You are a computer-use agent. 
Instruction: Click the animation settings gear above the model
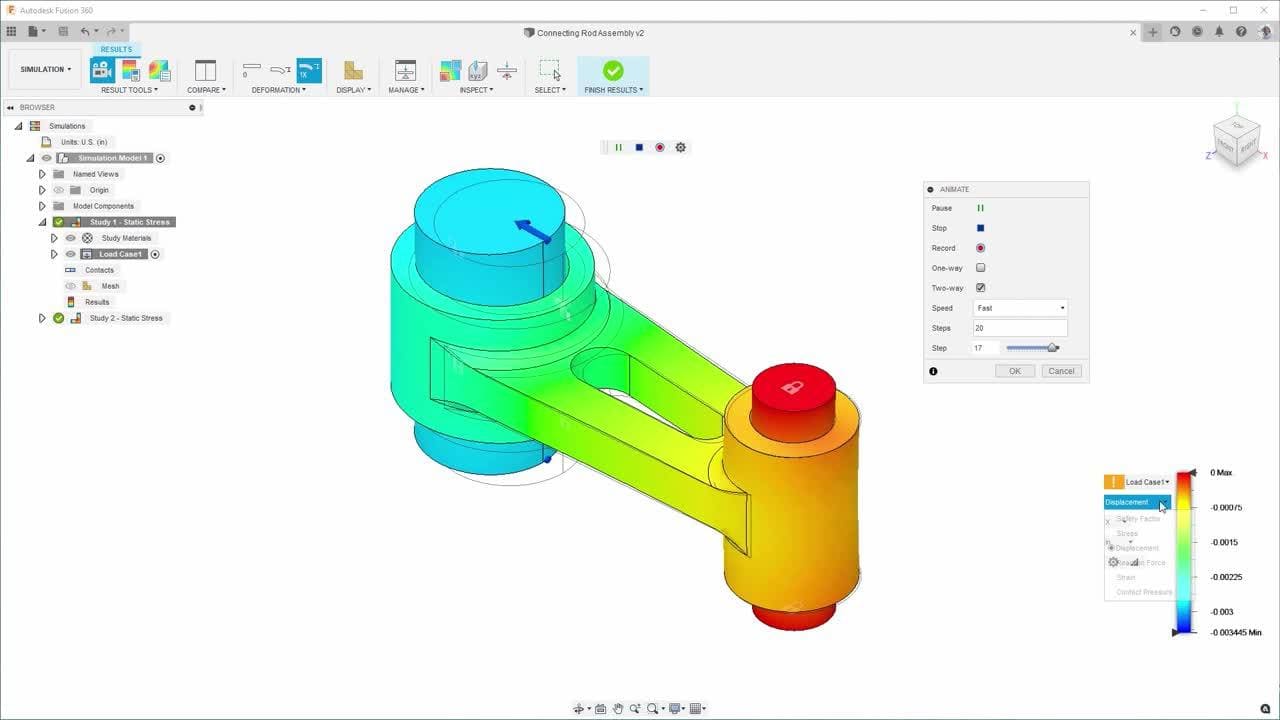pos(681,147)
